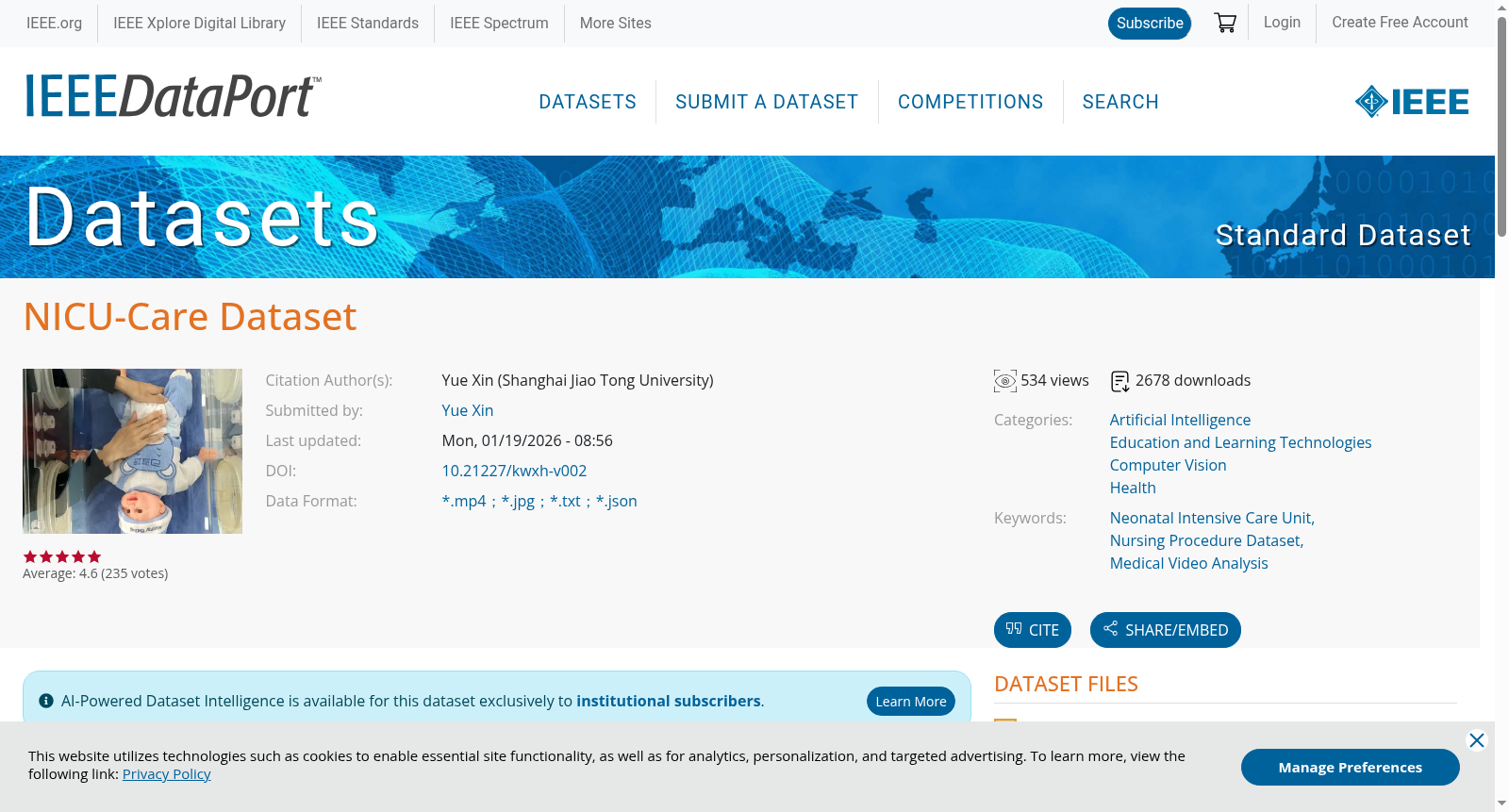Click the DATASET FILES heading
The width and height of the screenshot is (1509, 812).
point(1066,684)
